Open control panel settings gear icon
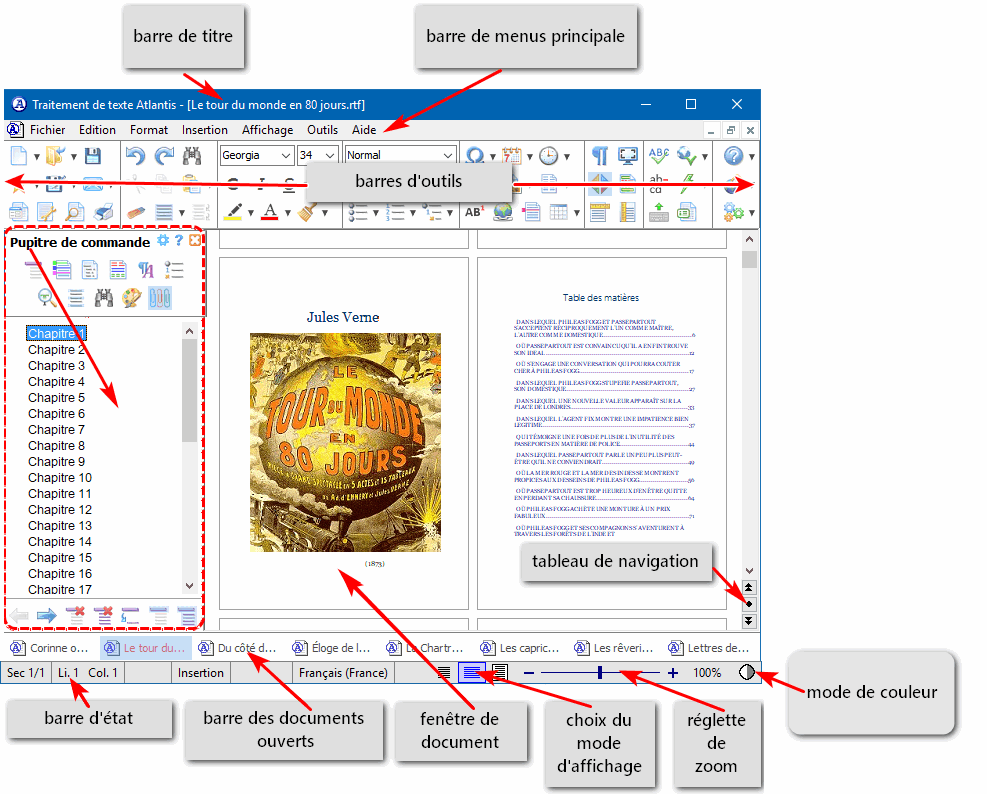Viewport: 987px width, 794px height. tap(163, 241)
